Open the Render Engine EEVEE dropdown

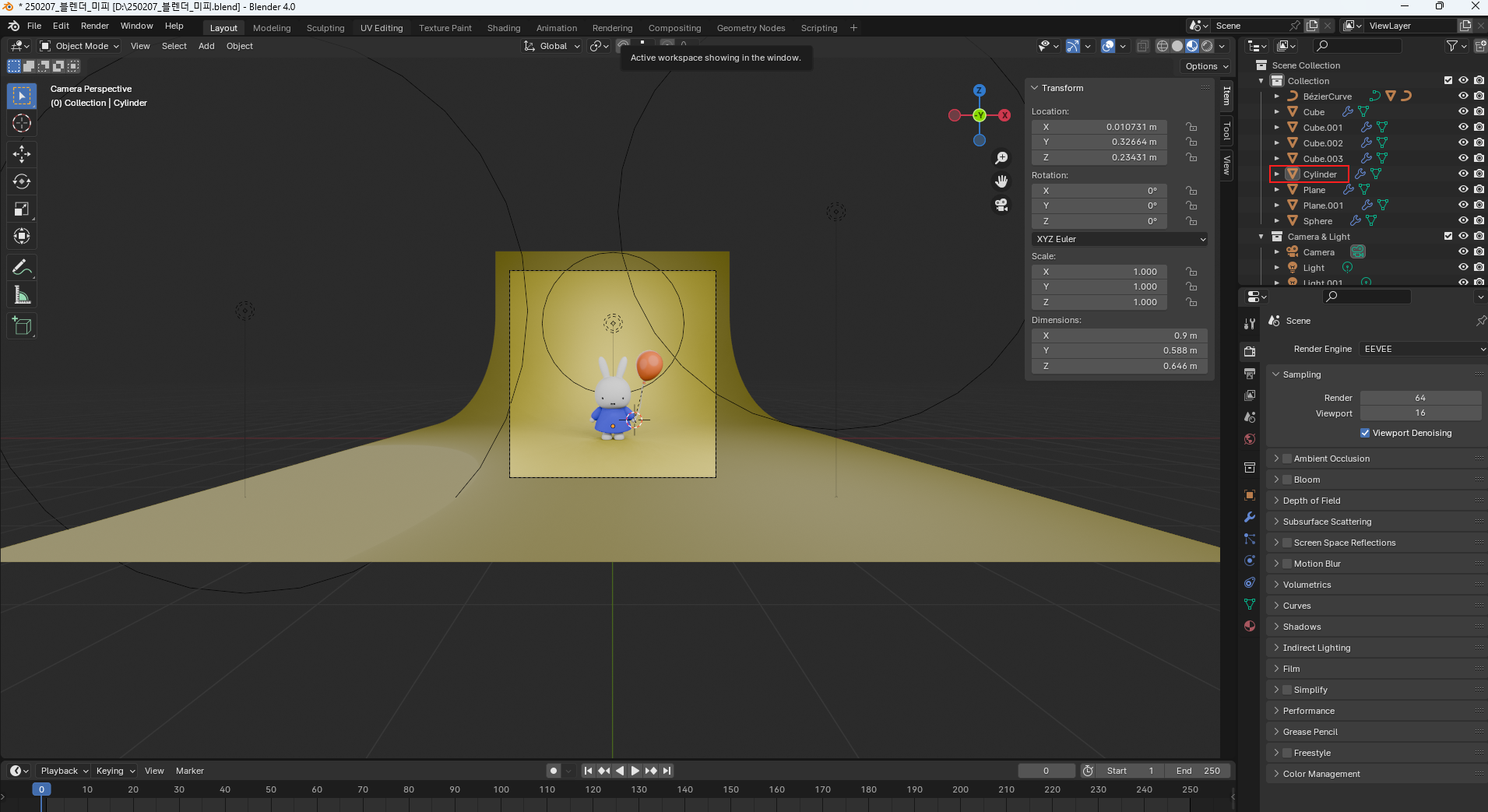click(x=1423, y=349)
